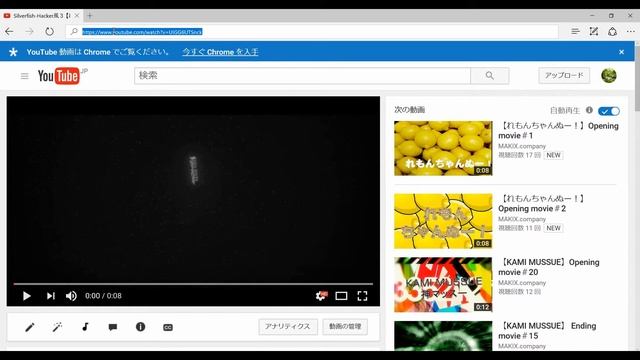Reload the page with refresh icon
Screen dimensions: 640x360
click(49, 31)
